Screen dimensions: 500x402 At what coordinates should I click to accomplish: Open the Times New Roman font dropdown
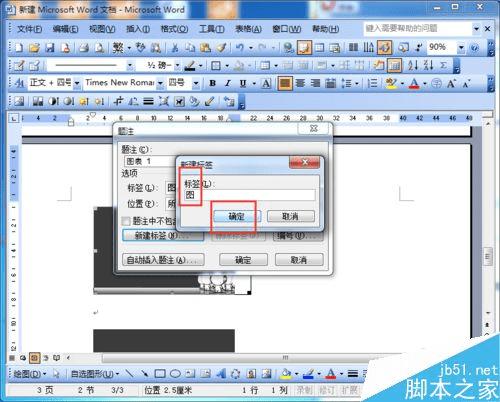(161, 83)
